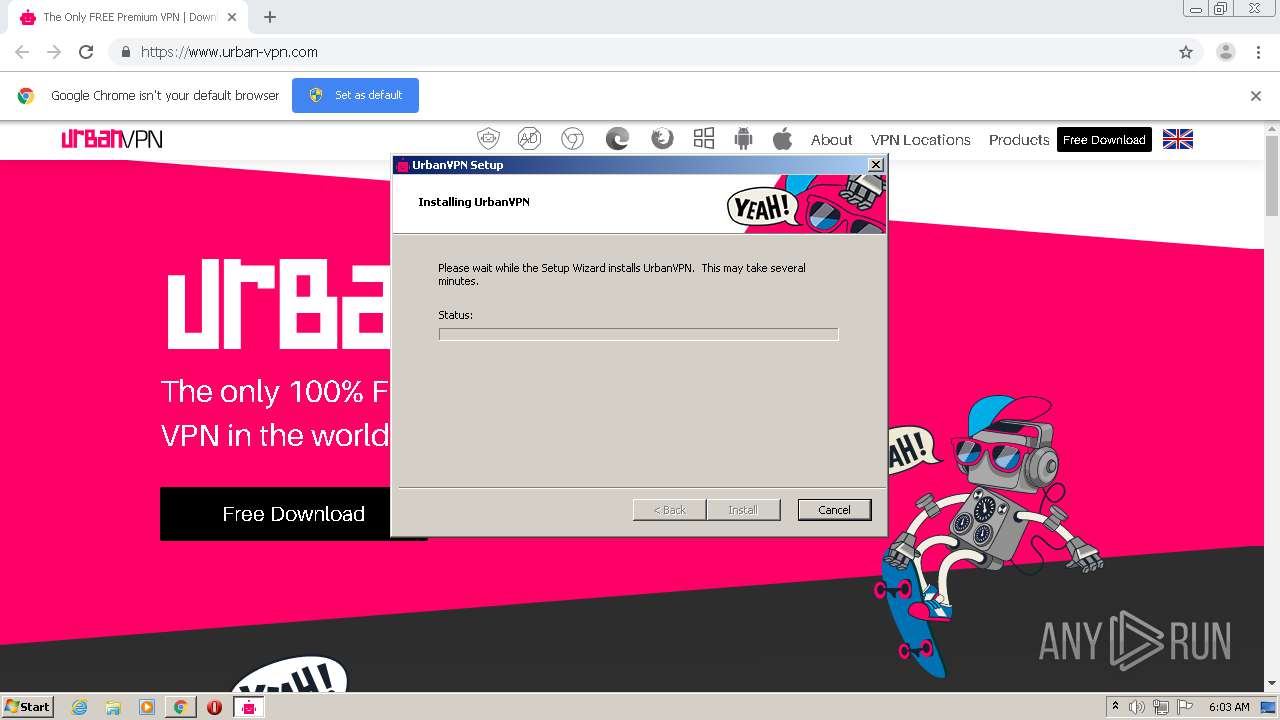The image size is (1280, 720).
Task: Switch to UrbanVPN Setup taskbar button
Action: (248, 707)
